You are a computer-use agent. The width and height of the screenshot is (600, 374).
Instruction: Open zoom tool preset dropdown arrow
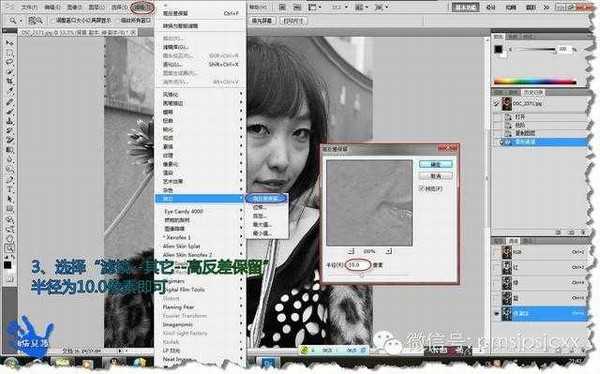20,20
